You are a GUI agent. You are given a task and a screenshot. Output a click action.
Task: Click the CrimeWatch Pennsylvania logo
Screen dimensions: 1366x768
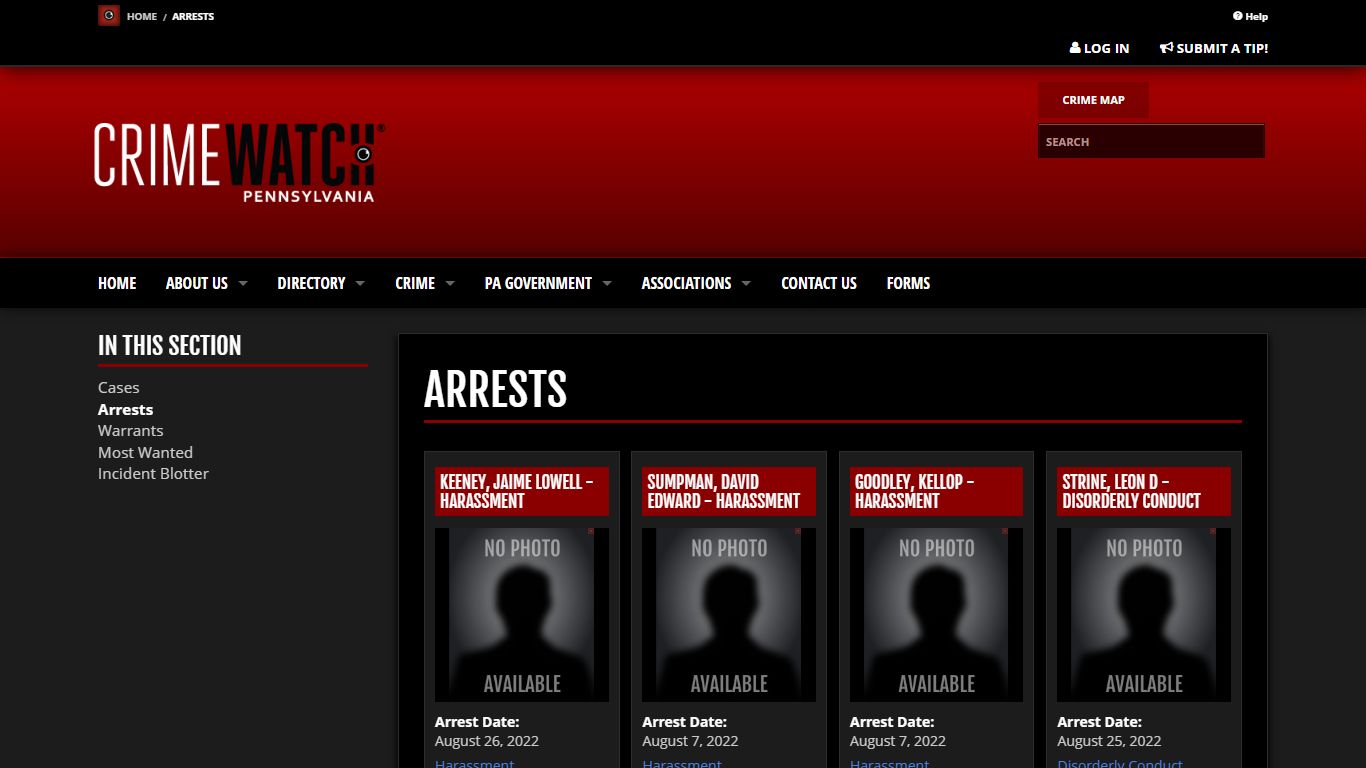tap(239, 161)
